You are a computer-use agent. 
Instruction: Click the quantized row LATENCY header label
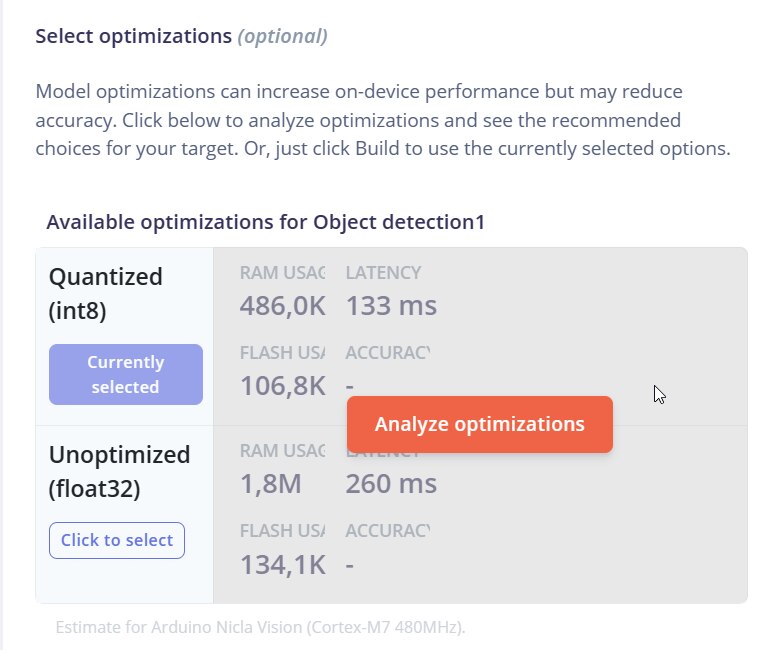(x=383, y=272)
